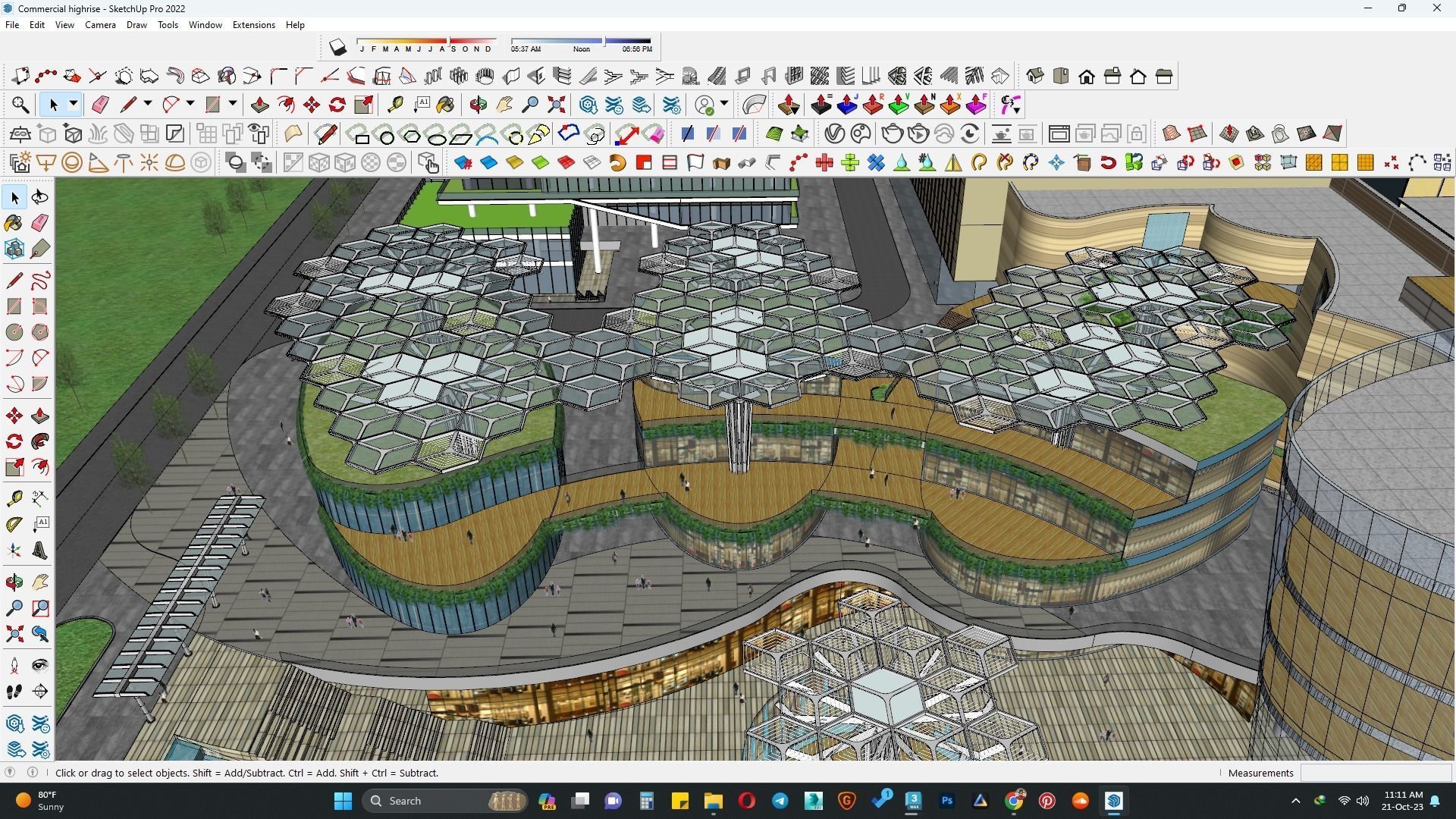The image size is (1456, 819).
Task: Select the Make Component tool in left toolbar
Action: pyautogui.click(x=14, y=249)
